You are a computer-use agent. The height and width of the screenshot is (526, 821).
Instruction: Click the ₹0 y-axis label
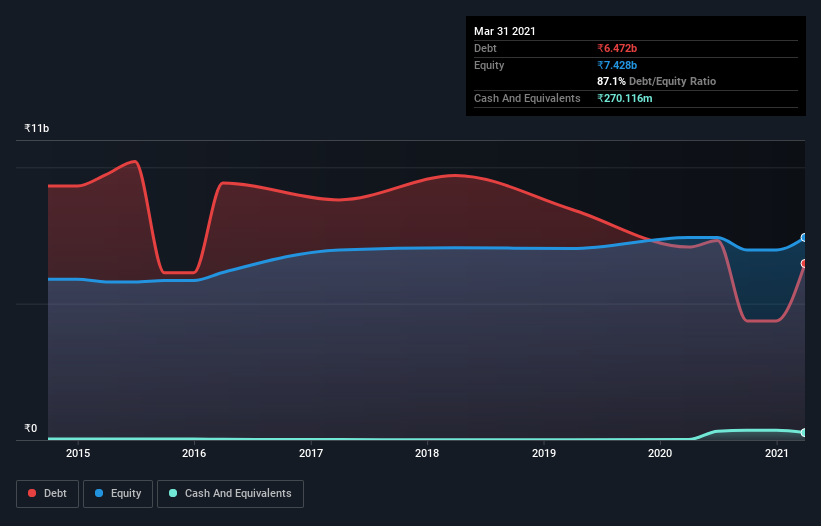pyautogui.click(x=31, y=428)
